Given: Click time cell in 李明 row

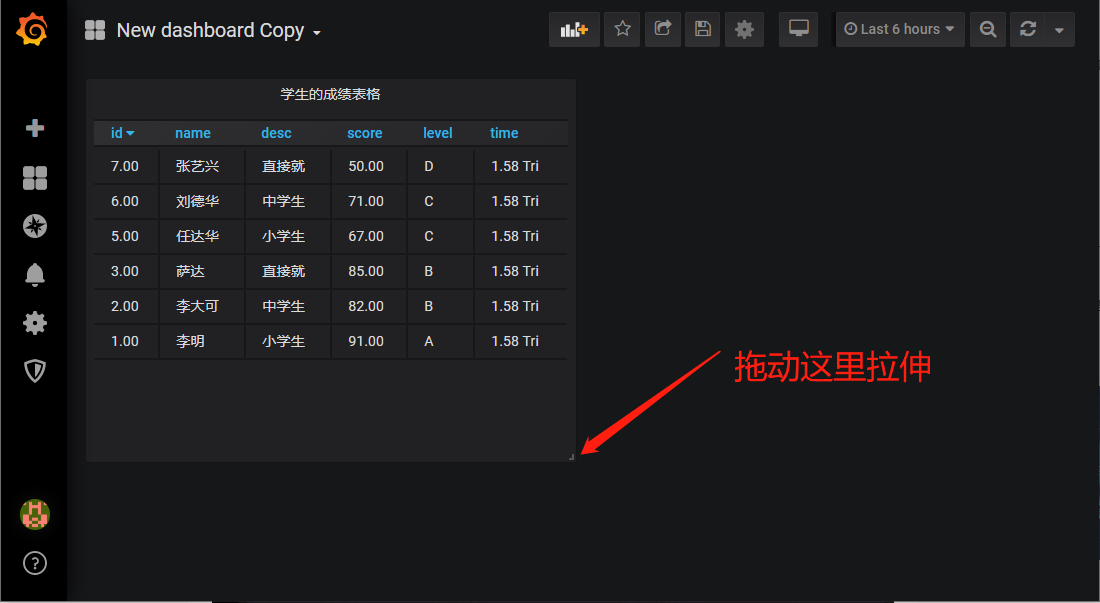Looking at the screenshot, I should tap(521, 341).
